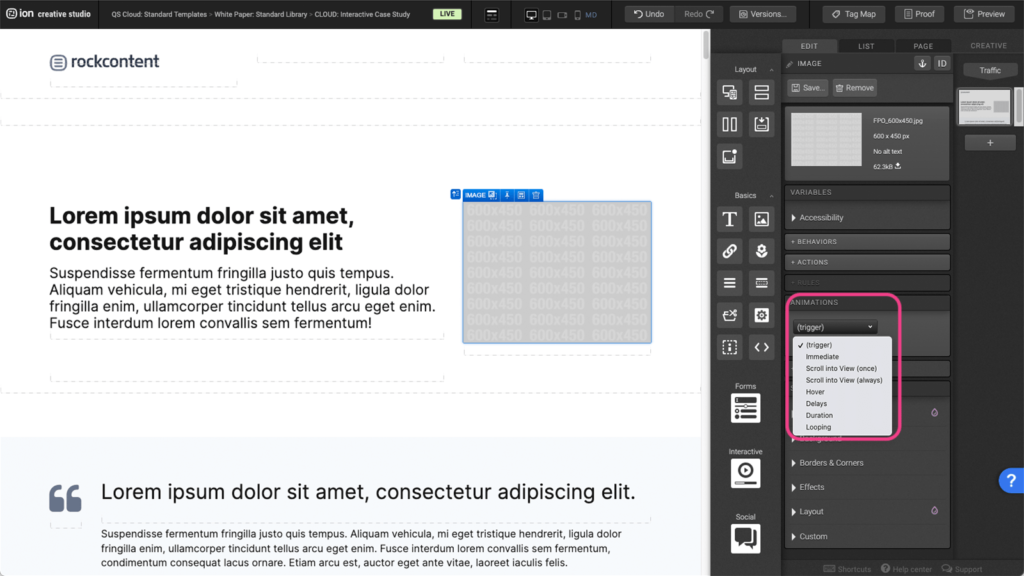Select the Text element tool in Basics
Image resolution: width=1024 pixels, height=576 pixels.
(730, 219)
